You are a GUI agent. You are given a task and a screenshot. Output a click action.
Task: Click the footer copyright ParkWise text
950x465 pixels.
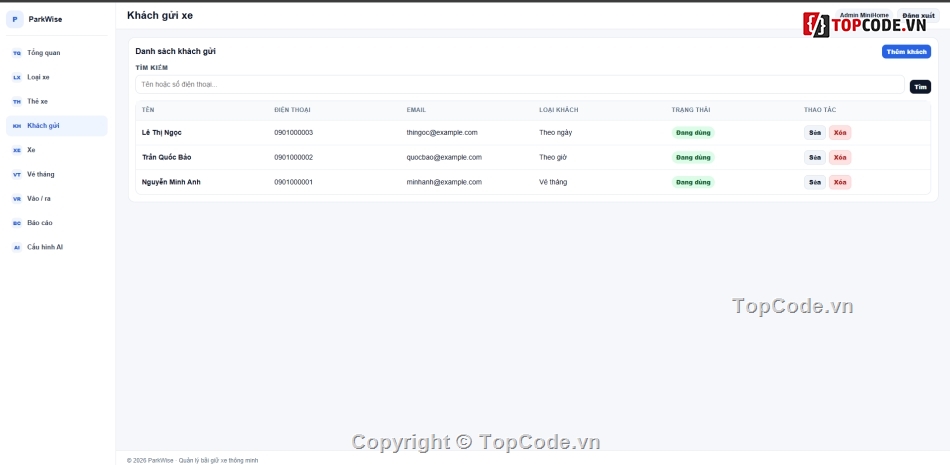click(x=193, y=461)
